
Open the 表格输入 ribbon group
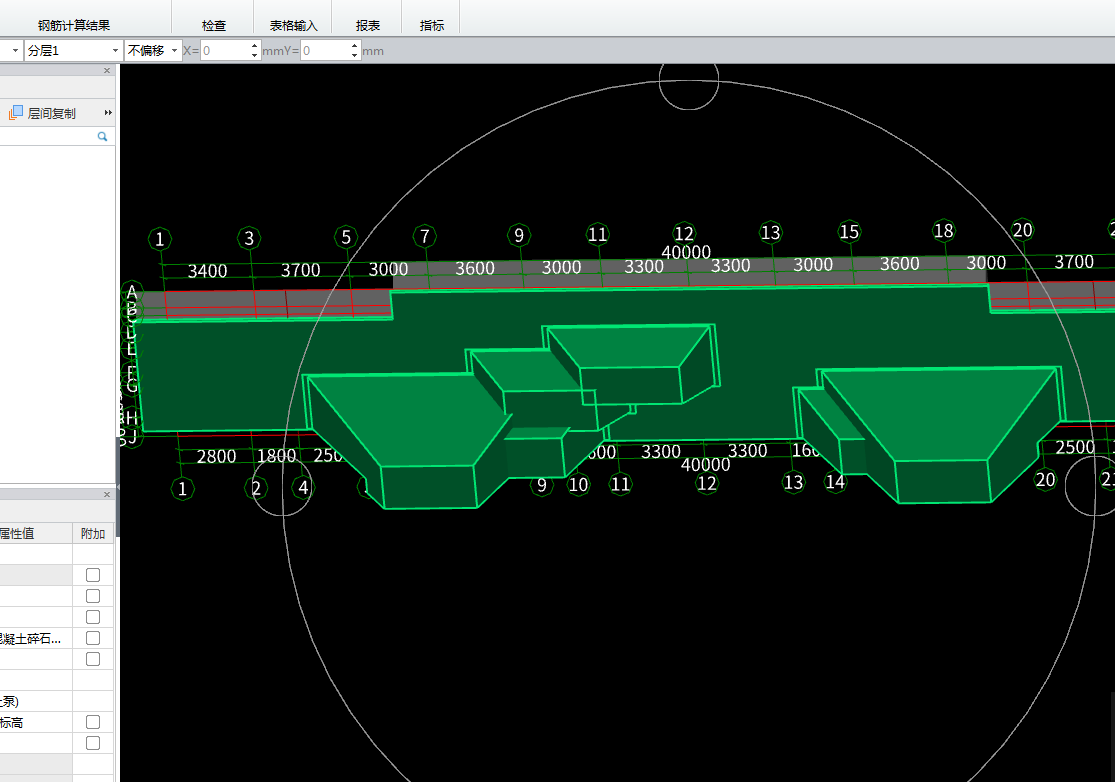[x=293, y=26]
